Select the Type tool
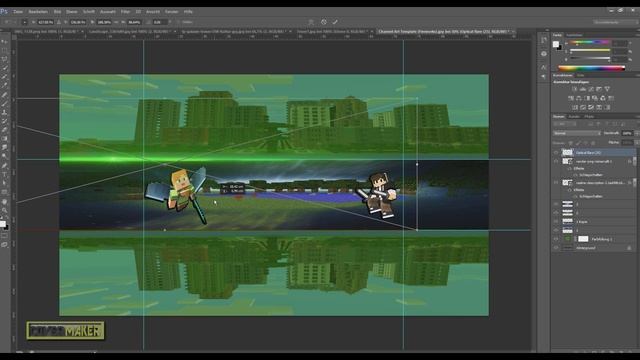The image size is (640, 360). [x=4, y=174]
